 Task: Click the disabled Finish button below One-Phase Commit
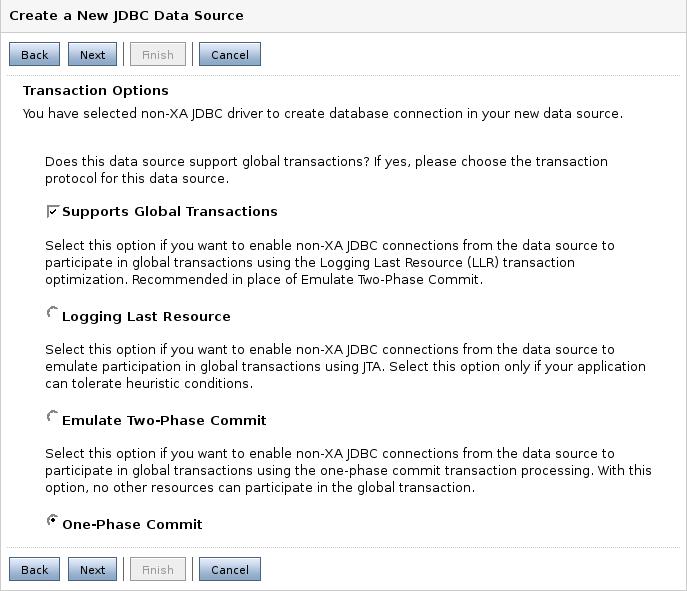click(158, 569)
